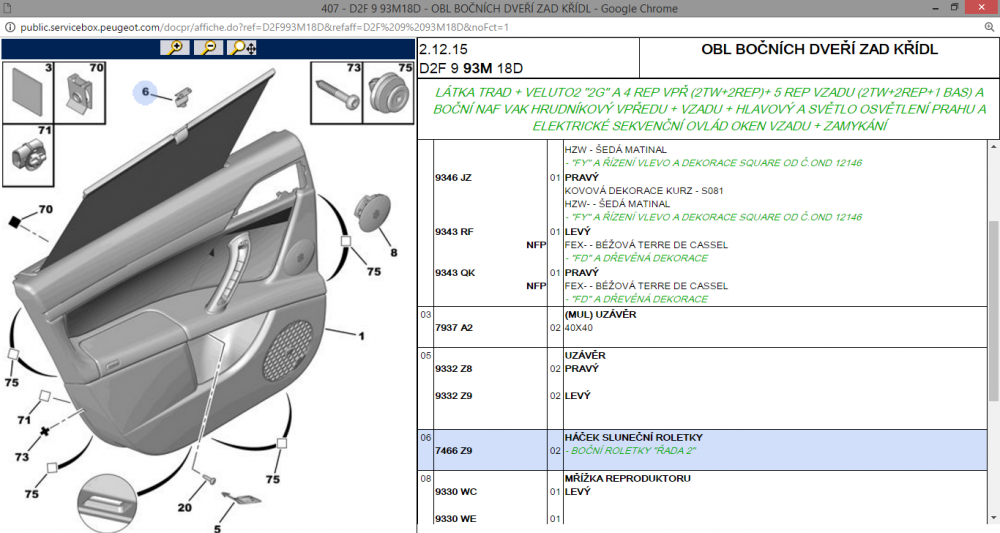Select part number 9330 WC
Viewport: 1000px width, 533px height.
(456, 492)
